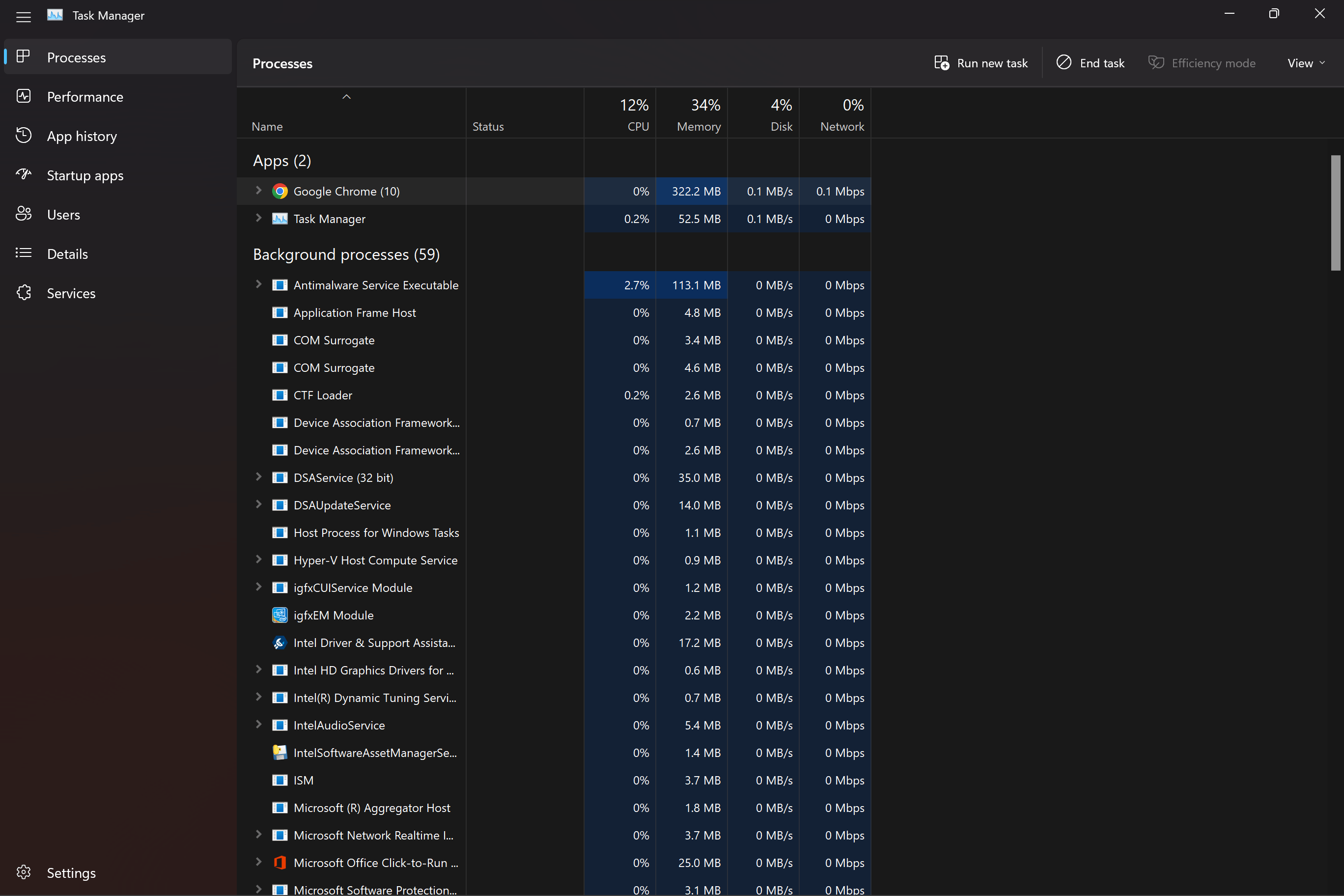The height and width of the screenshot is (896, 1344).
Task: Expand the DSAService (32 bit) group
Action: 258,477
